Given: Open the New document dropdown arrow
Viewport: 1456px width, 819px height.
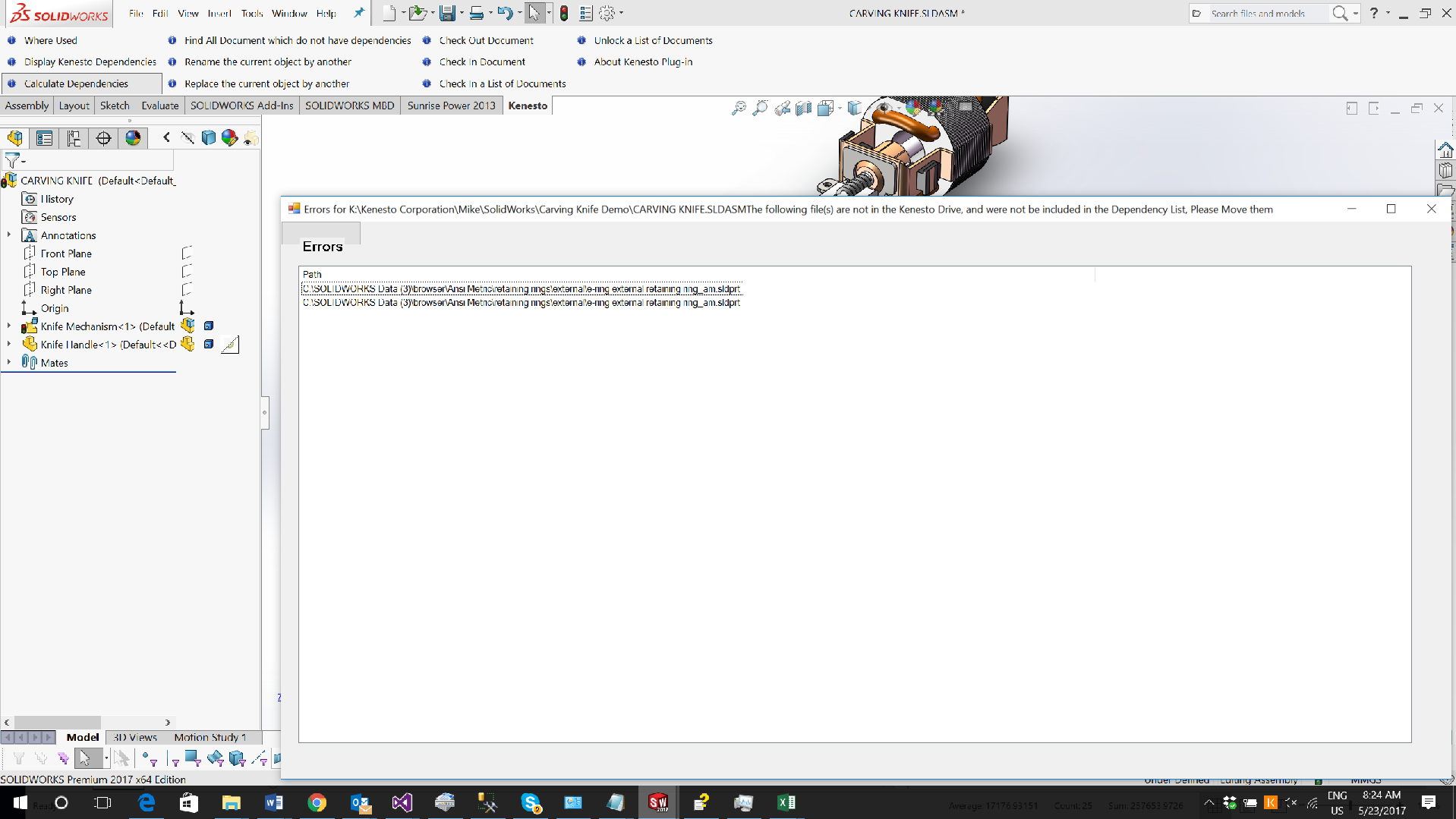Looking at the screenshot, I should (403, 13).
